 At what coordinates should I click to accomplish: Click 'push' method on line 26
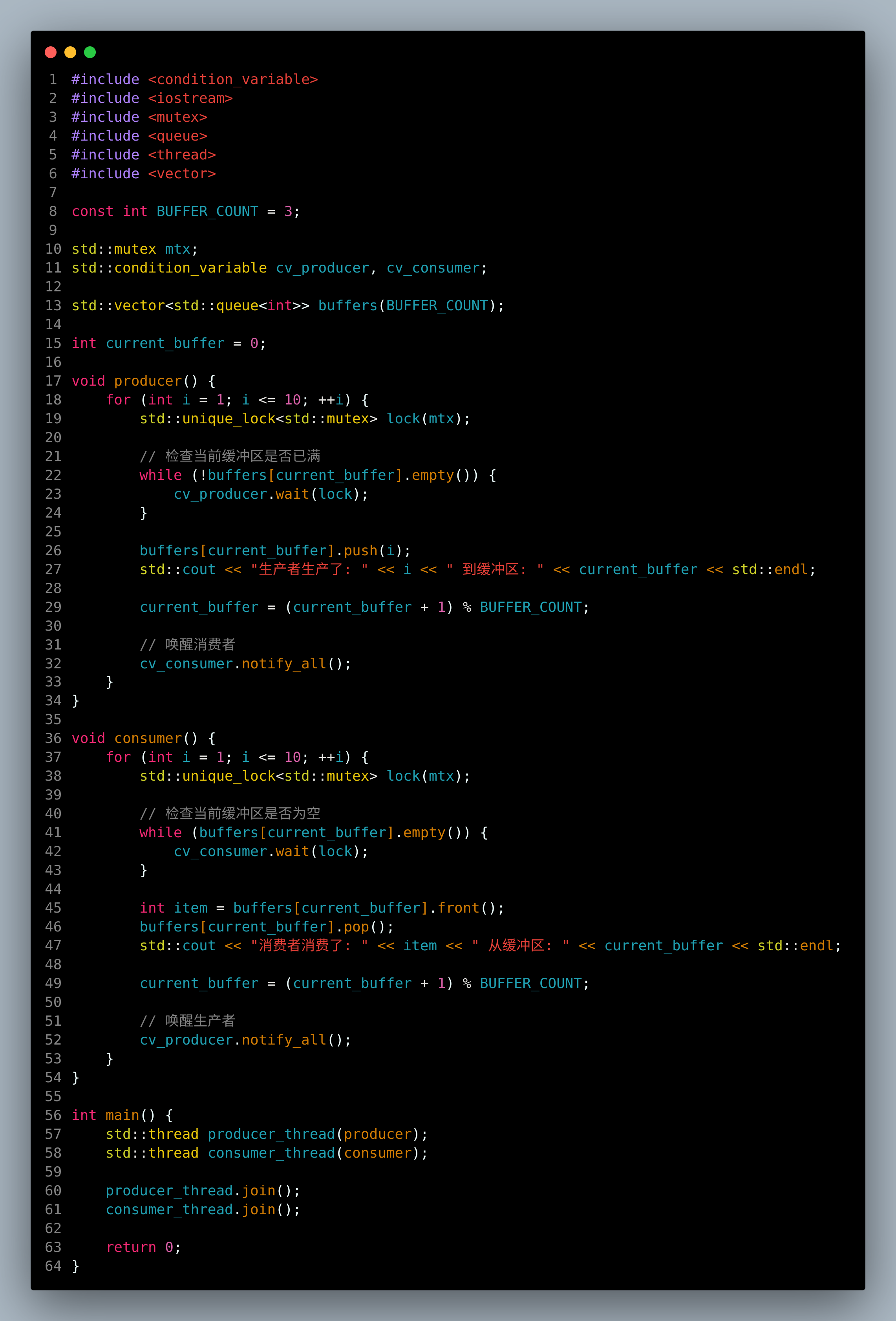pyautogui.click(x=361, y=551)
